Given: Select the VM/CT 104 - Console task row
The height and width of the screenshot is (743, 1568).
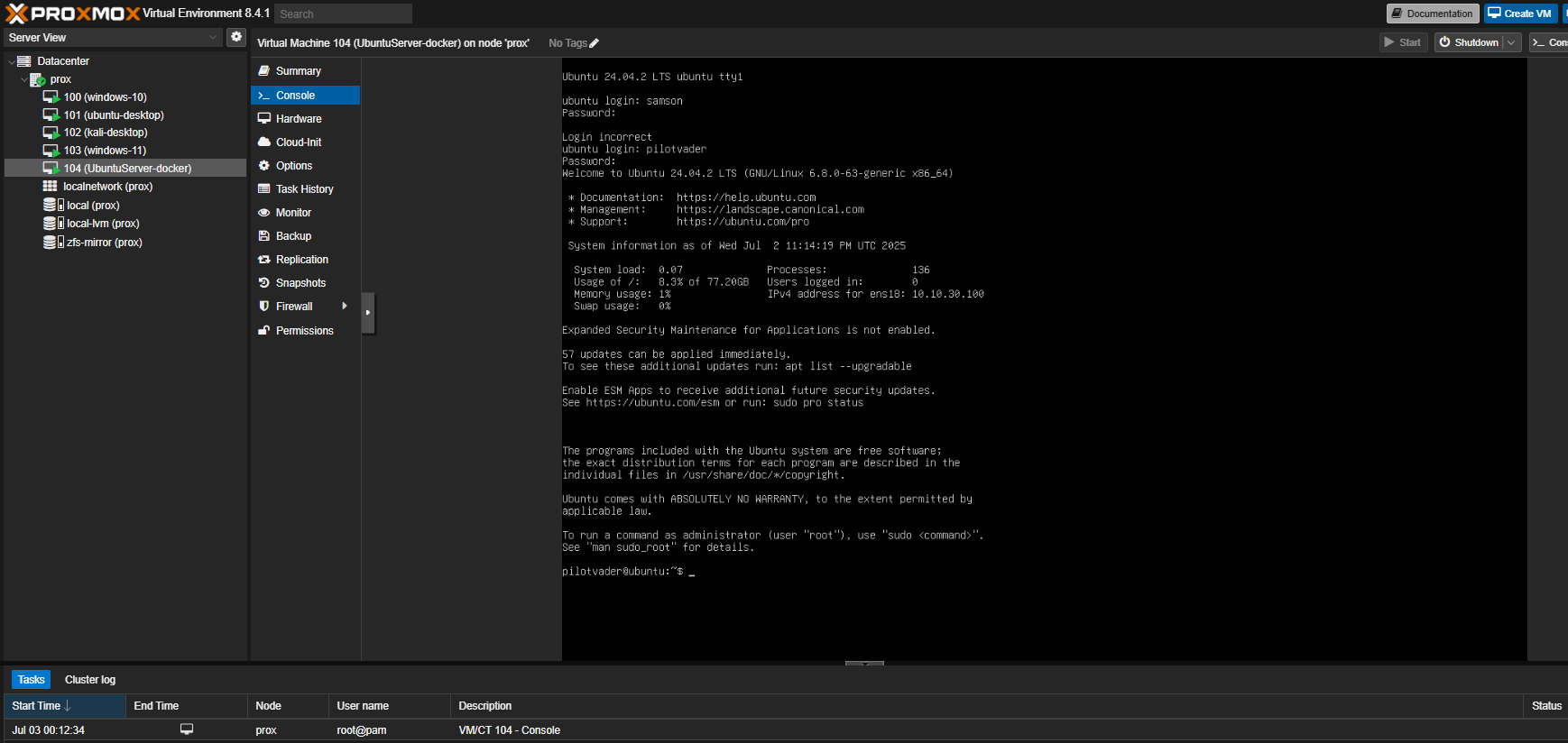Looking at the screenshot, I should [x=784, y=730].
